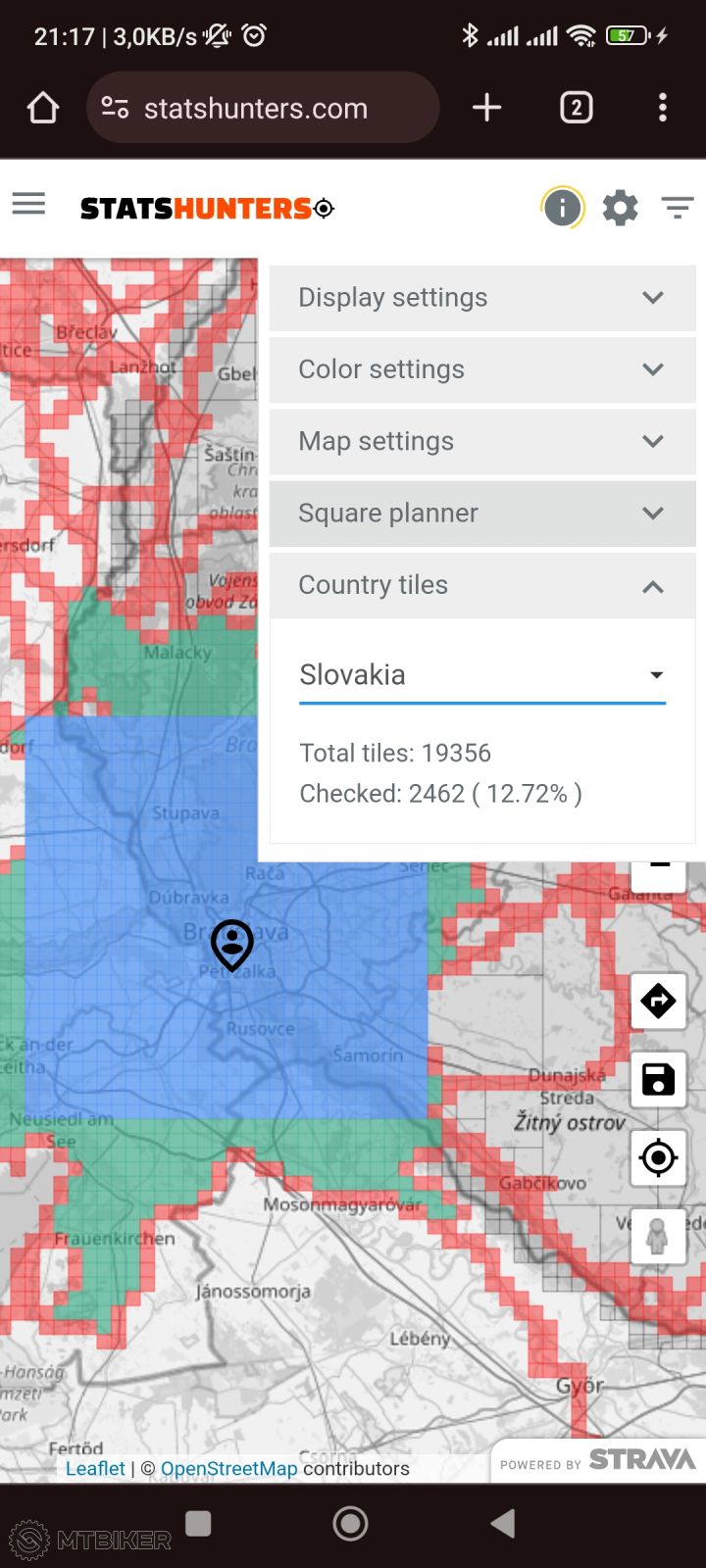706x1568 pixels.
Task: Click the save floppy disk button
Action: (x=658, y=1079)
